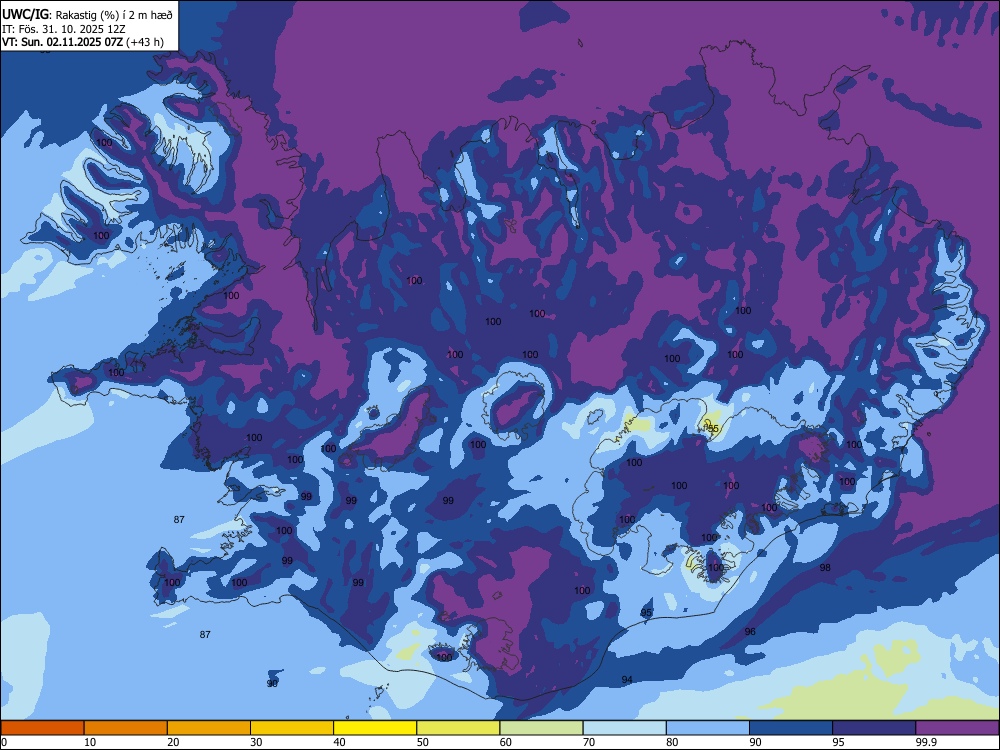Click the golden 30–40 legend swatch

(292, 728)
